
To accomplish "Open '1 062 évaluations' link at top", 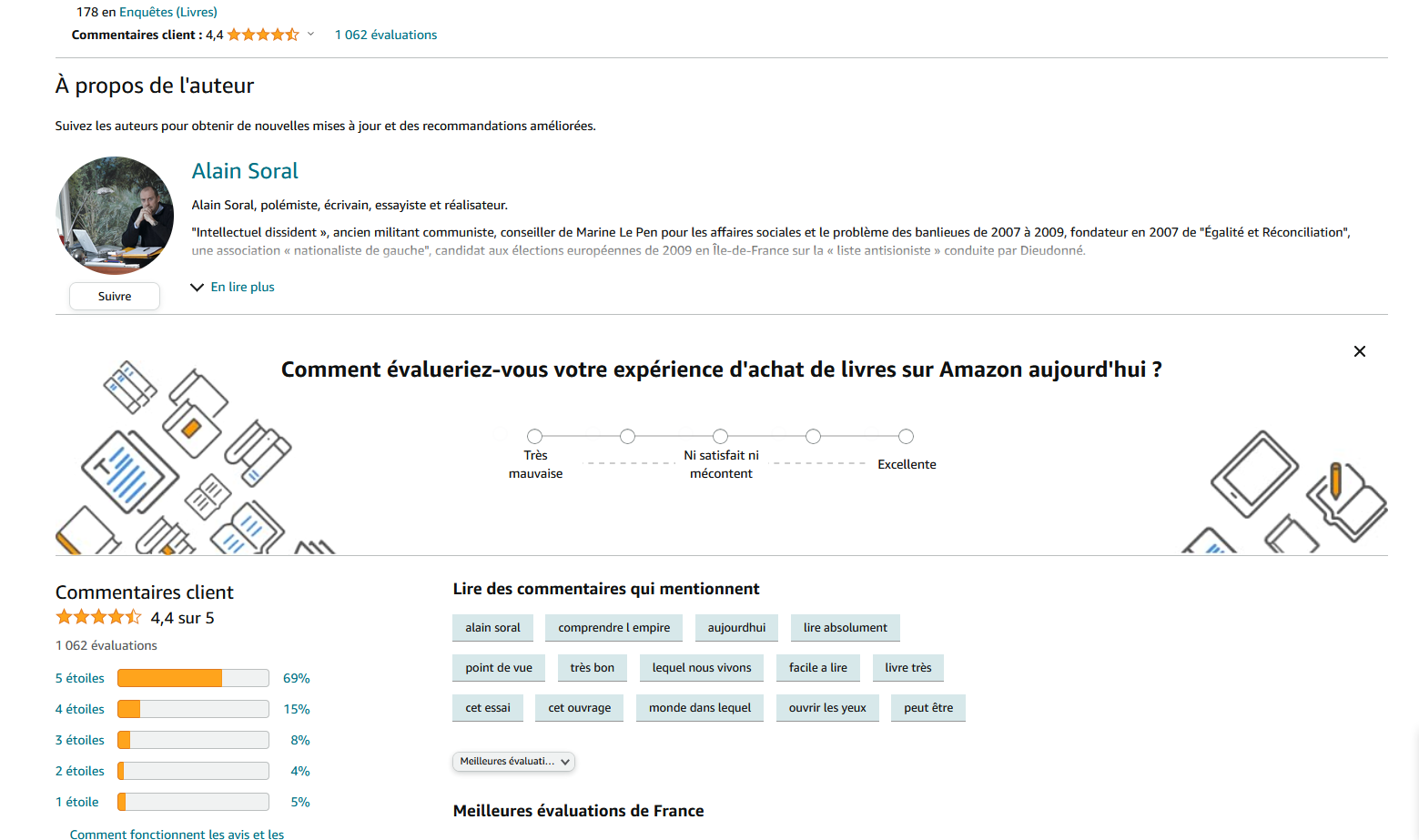I will (386, 35).
